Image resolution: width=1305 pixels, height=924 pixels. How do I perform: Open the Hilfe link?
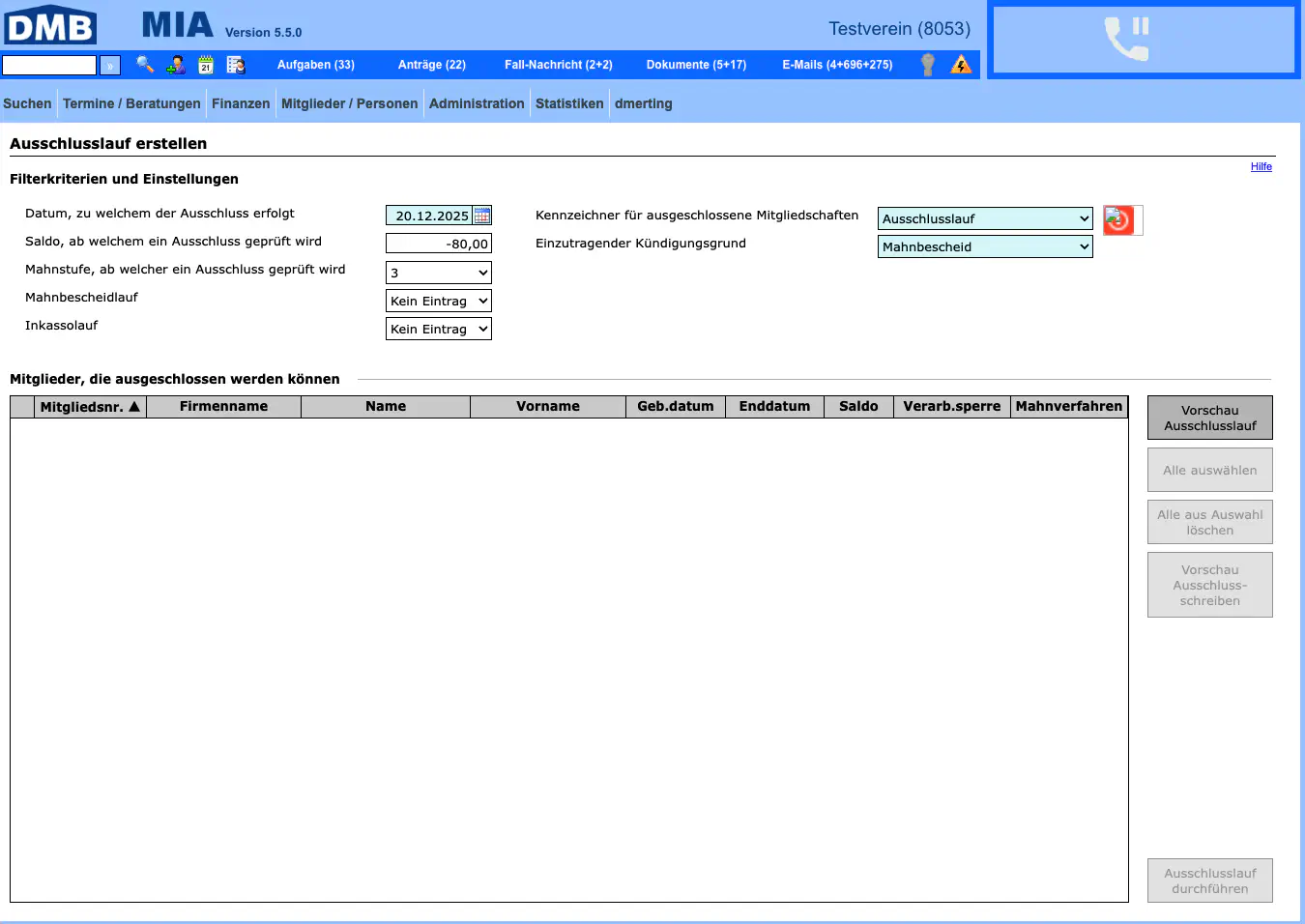pos(1261,166)
